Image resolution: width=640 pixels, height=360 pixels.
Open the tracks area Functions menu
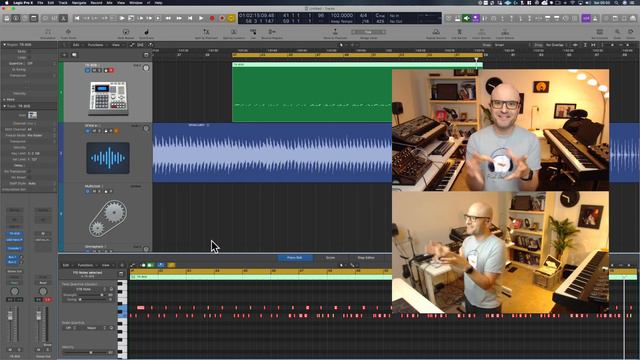(x=96, y=45)
